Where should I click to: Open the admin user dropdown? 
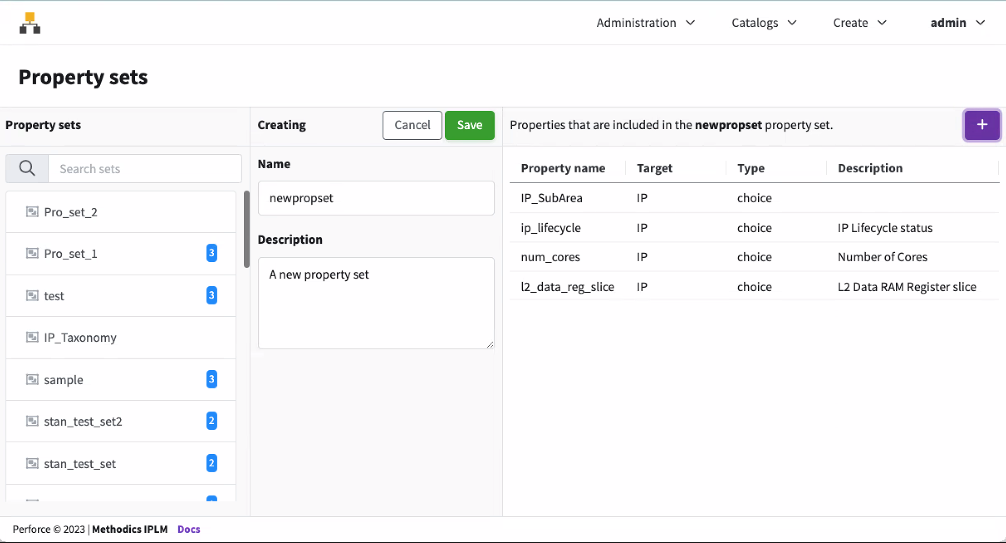pos(957,23)
